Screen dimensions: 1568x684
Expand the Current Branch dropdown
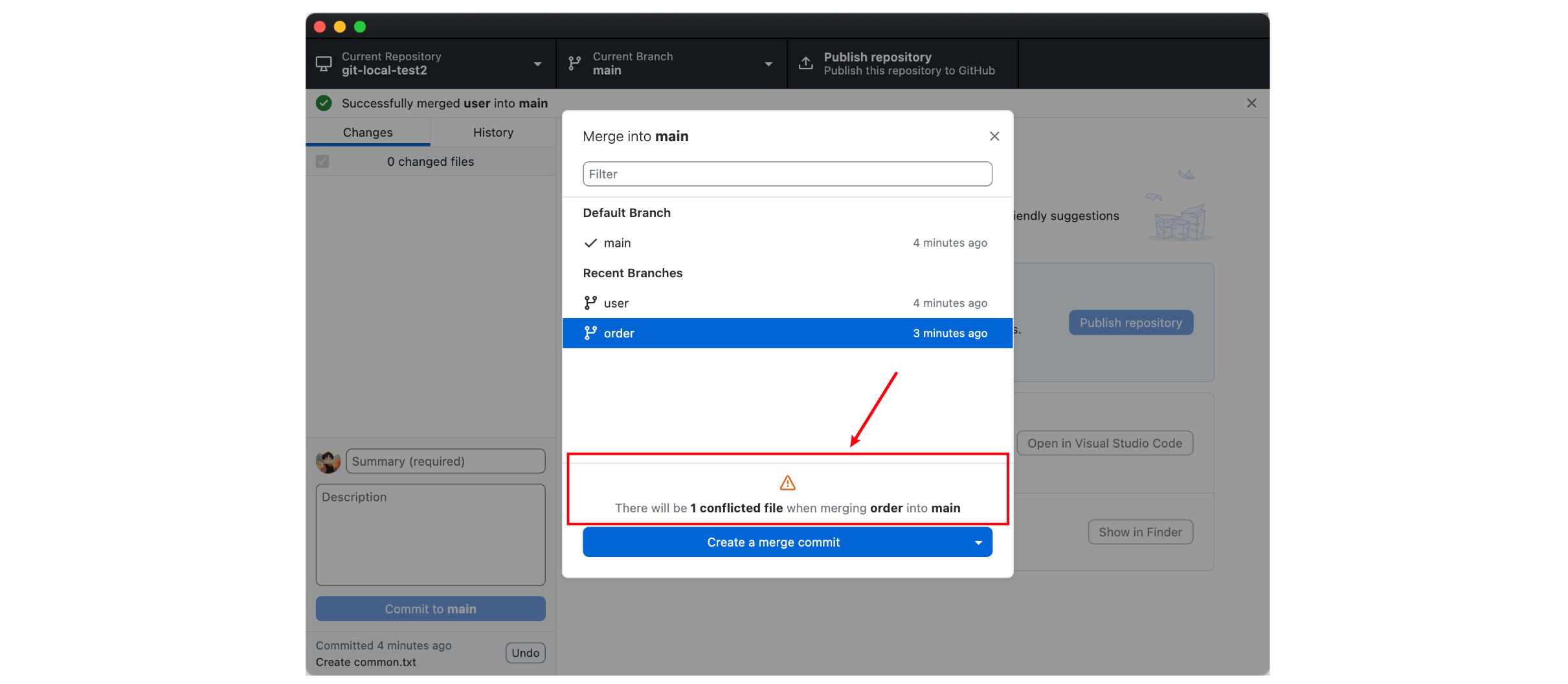[x=768, y=64]
